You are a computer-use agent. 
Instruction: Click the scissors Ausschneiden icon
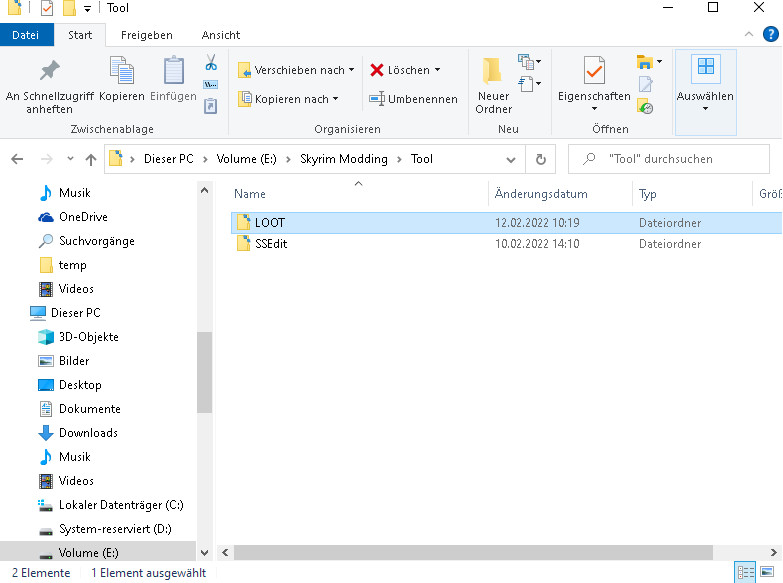click(211, 63)
